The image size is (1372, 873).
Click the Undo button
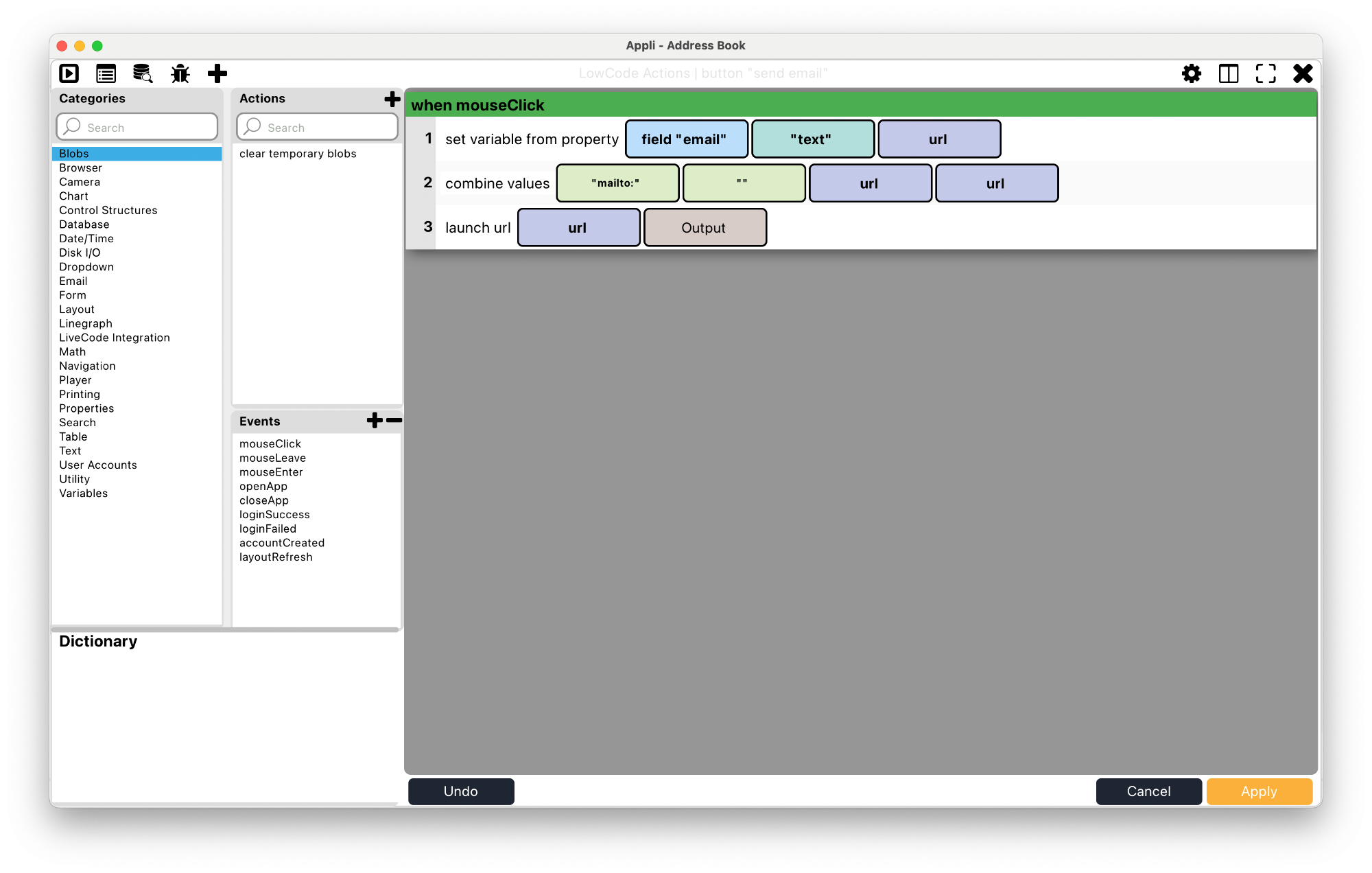click(460, 791)
